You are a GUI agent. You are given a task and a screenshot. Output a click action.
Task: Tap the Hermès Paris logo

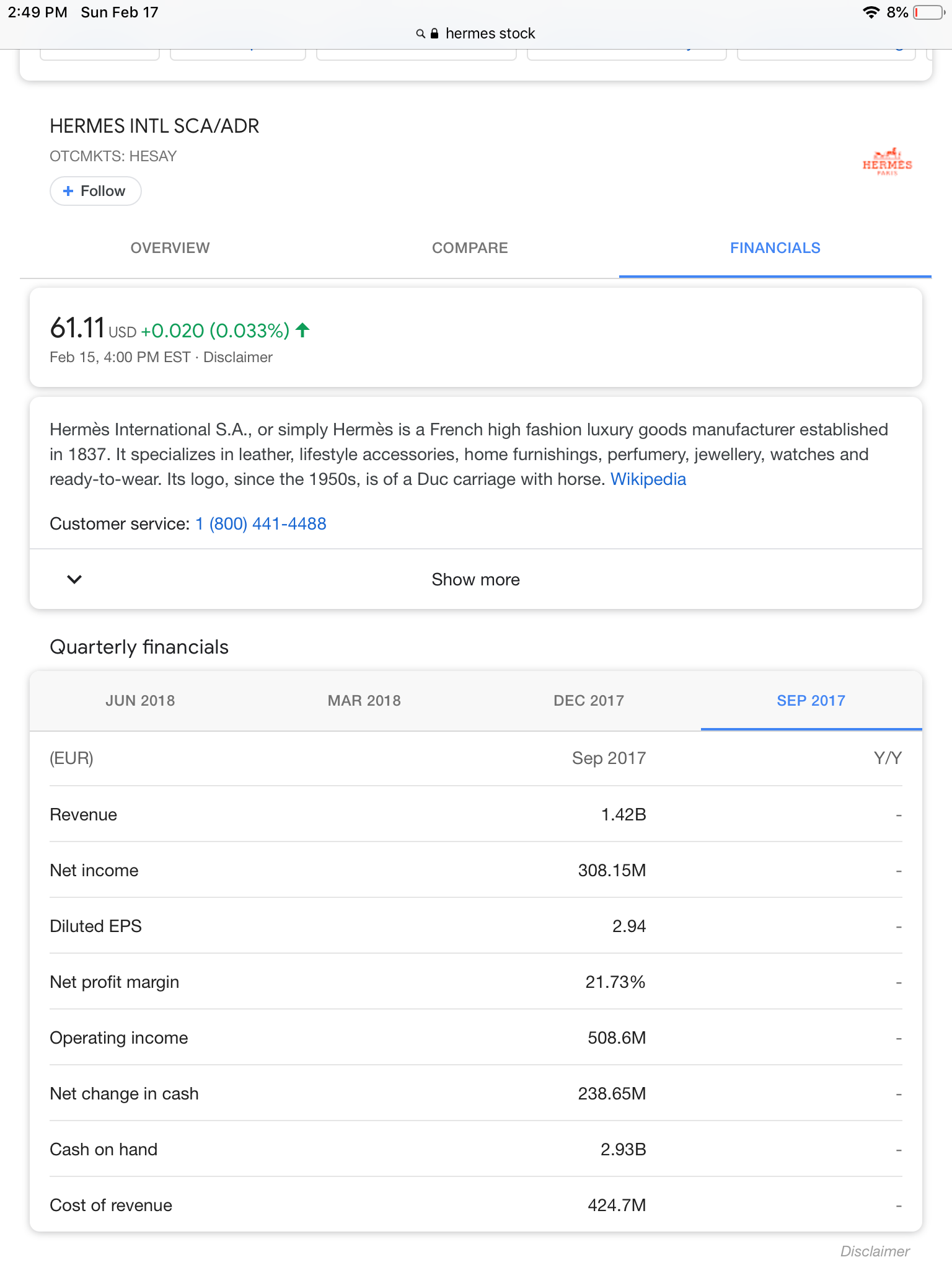887,162
